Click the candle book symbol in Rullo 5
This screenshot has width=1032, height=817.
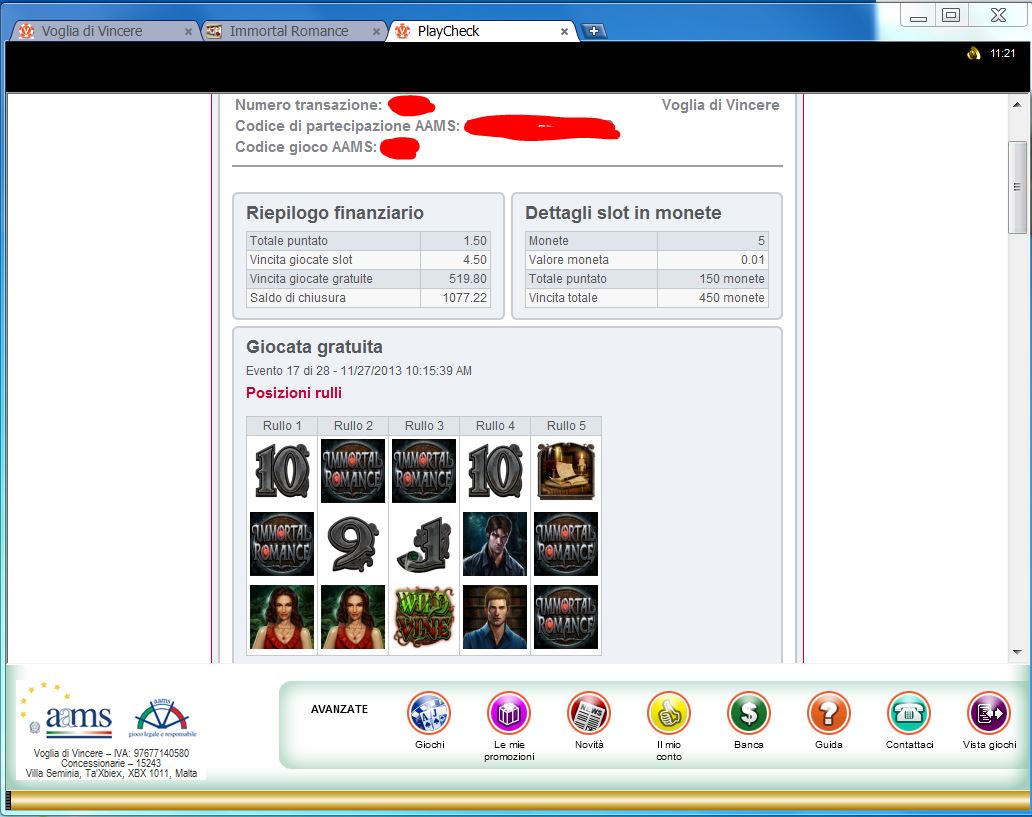pos(565,471)
